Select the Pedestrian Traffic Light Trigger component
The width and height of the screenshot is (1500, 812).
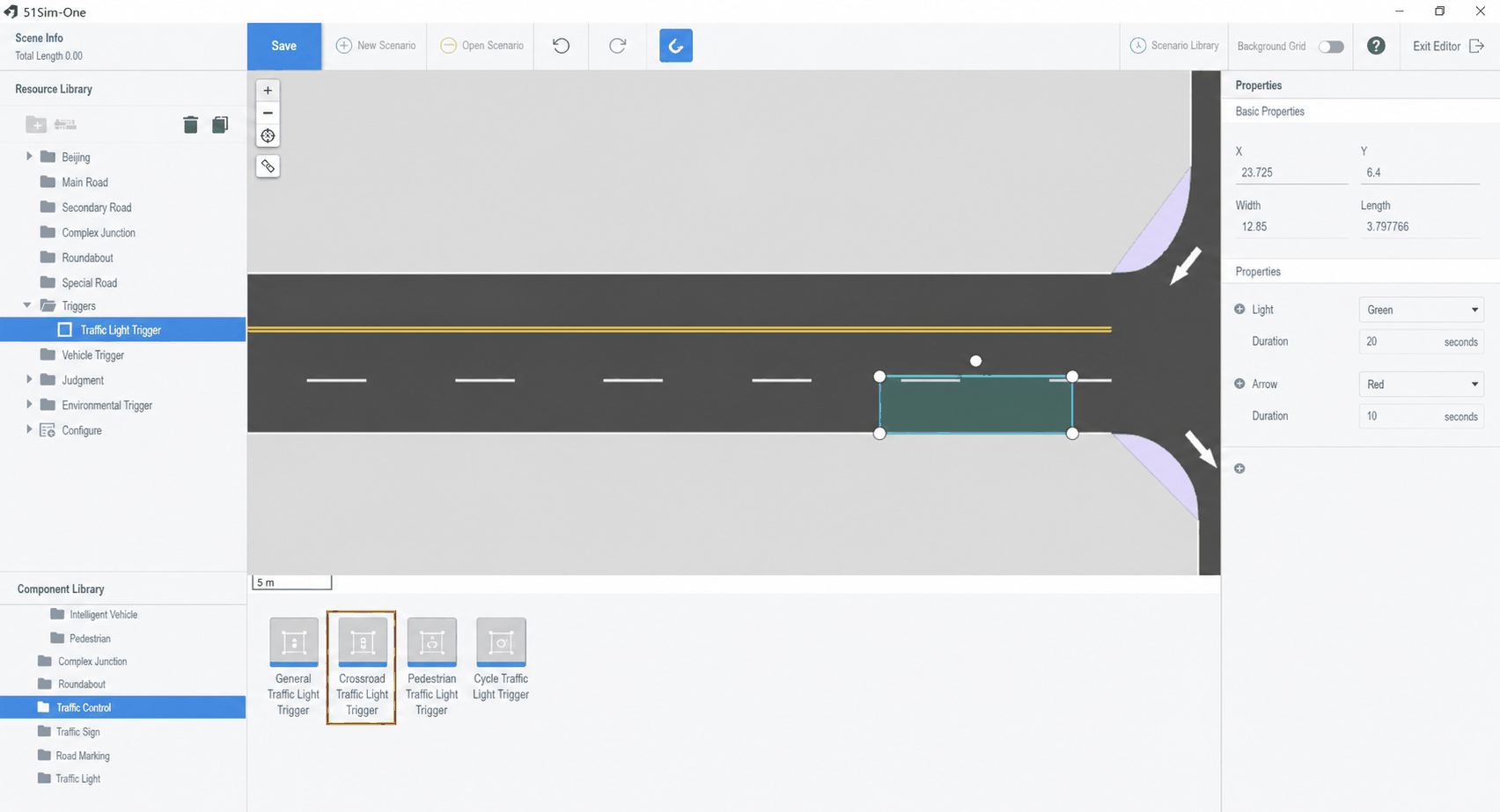coord(431,668)
